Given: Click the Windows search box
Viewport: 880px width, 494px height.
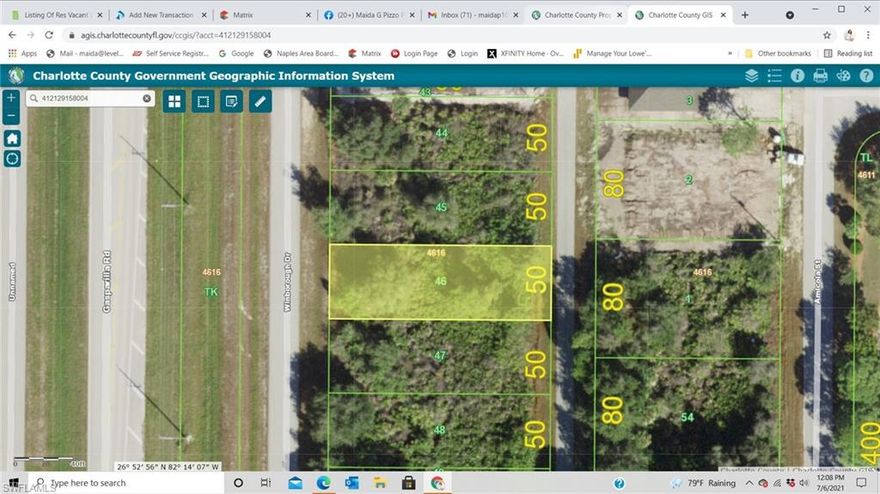Looking at the screenshot, I should [x=126, y=483].
